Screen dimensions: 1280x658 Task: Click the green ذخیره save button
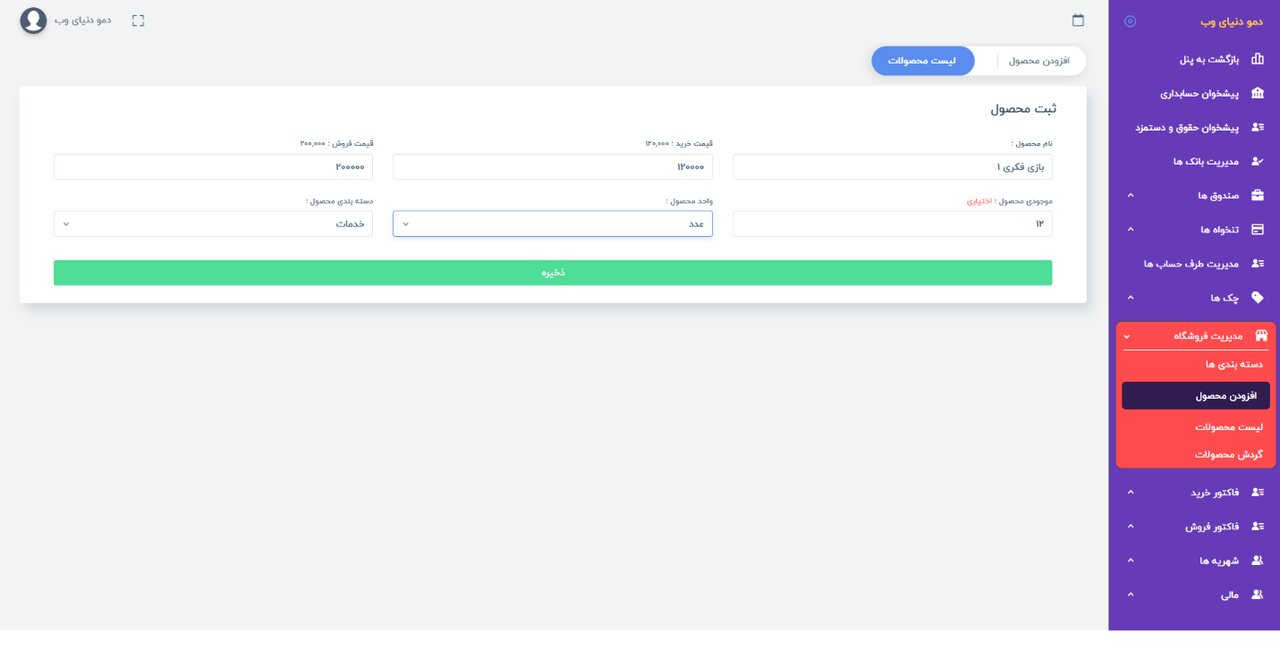coord(552,273)
